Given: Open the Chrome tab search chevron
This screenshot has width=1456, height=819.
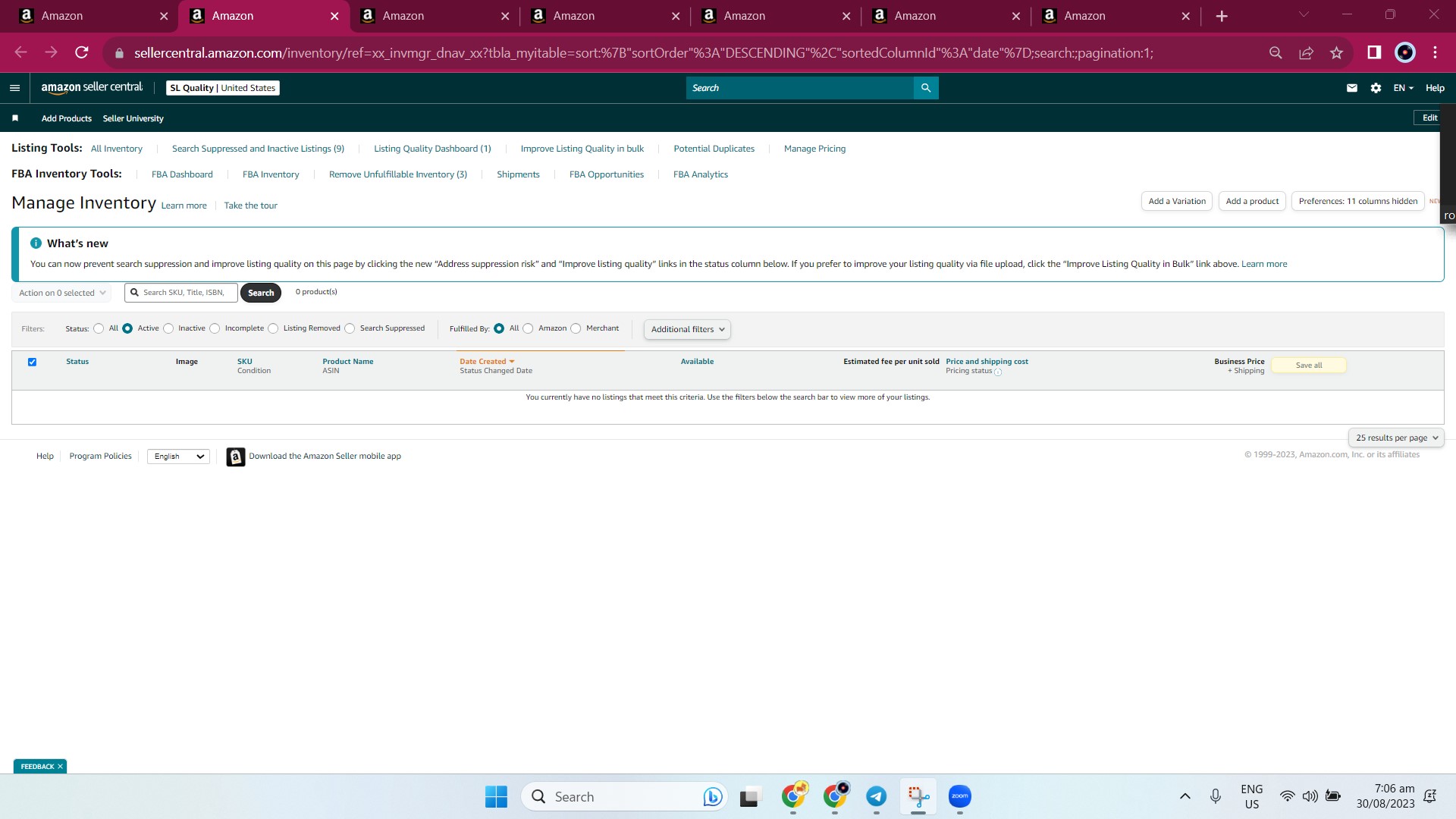Looking at the screenshot, I should click(1304, 14).
